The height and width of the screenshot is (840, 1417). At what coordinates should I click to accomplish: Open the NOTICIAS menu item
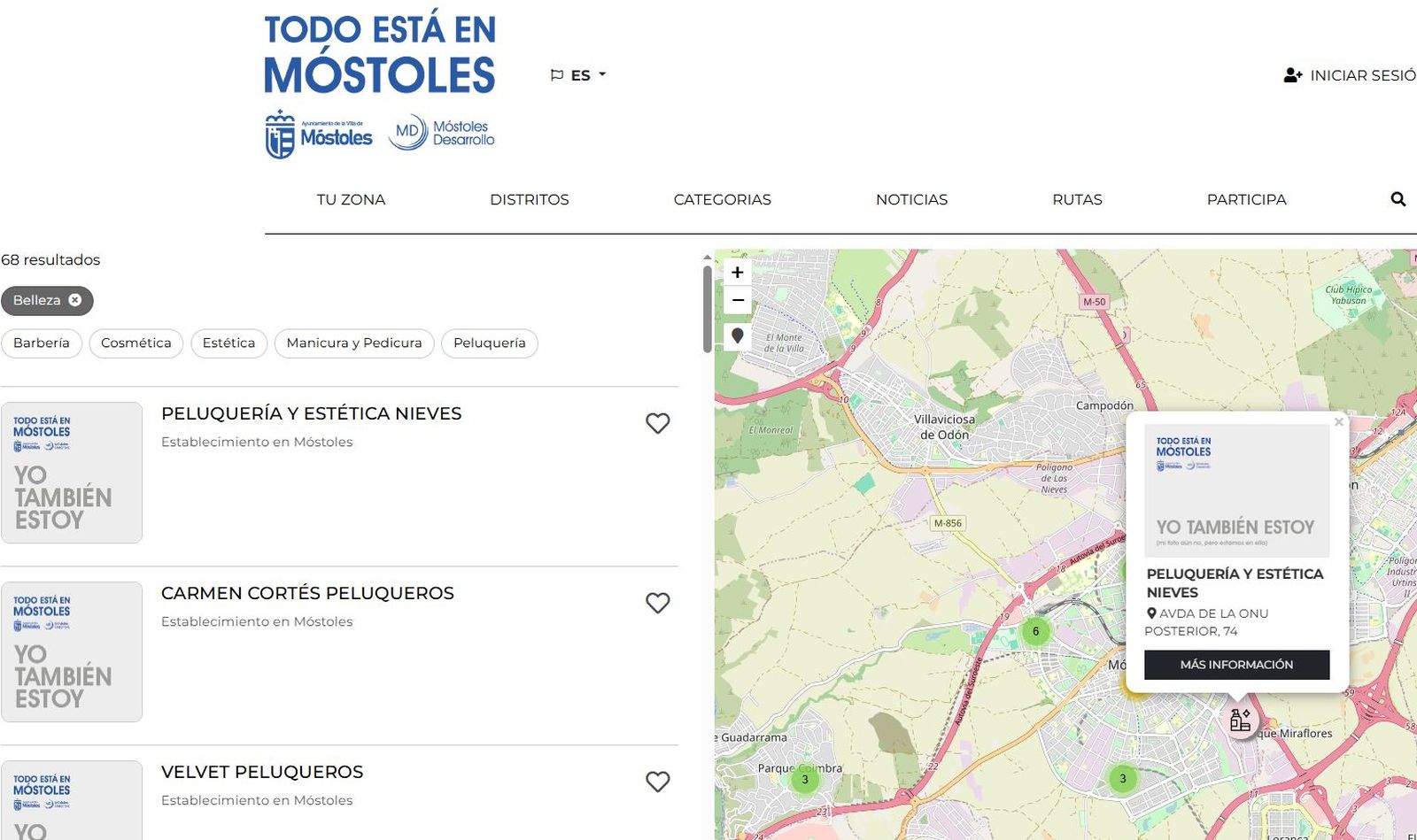pos(911,200)
